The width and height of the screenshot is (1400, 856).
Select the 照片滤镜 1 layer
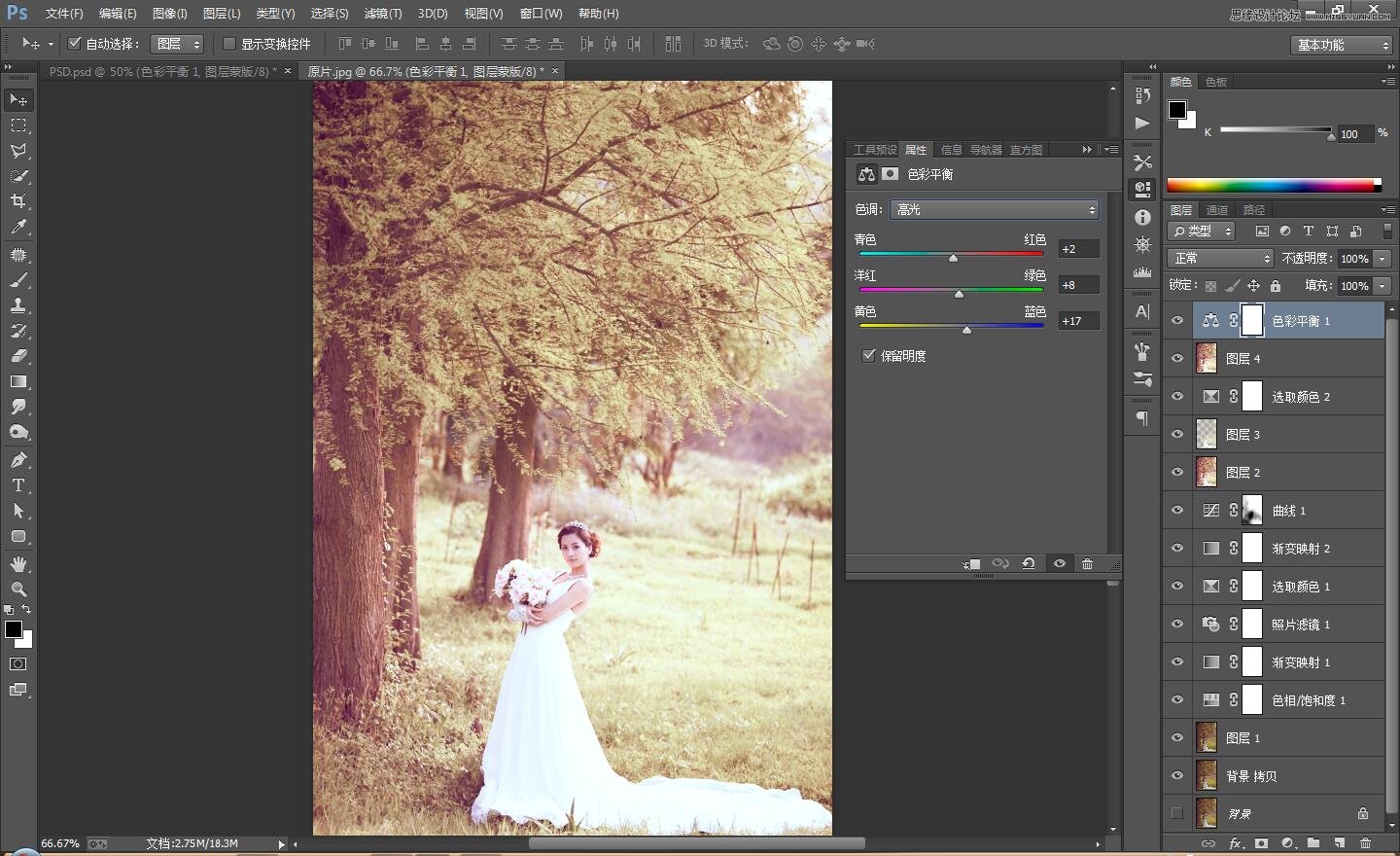[x=1301, y=624]
